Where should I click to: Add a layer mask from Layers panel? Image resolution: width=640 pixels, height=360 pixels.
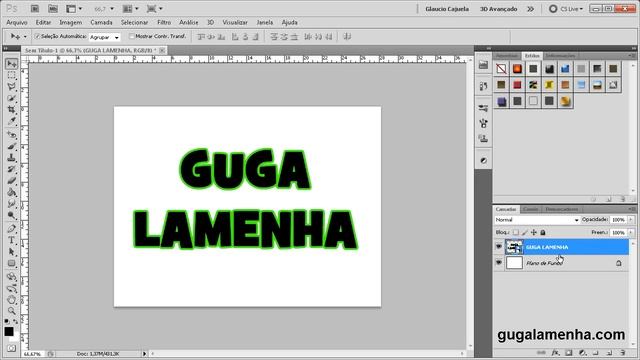point(569,353)
